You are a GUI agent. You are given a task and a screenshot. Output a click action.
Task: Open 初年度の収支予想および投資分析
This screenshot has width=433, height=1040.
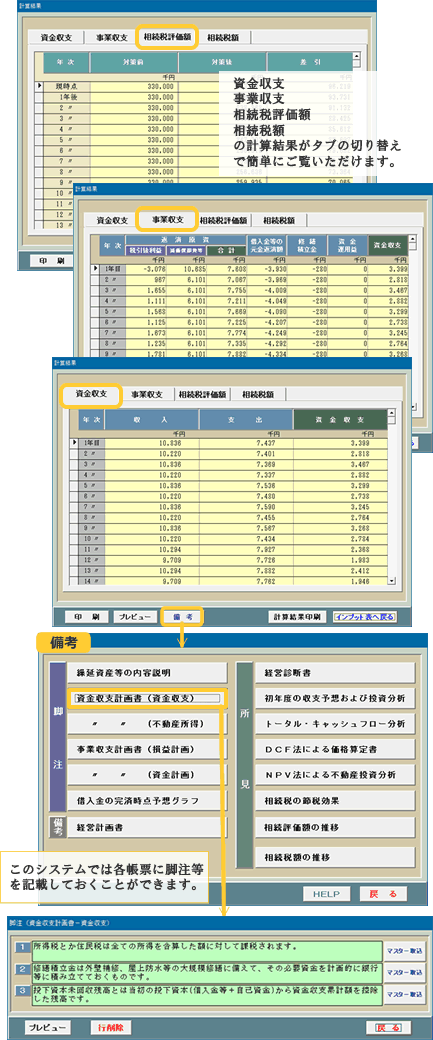tap(336, 698)
